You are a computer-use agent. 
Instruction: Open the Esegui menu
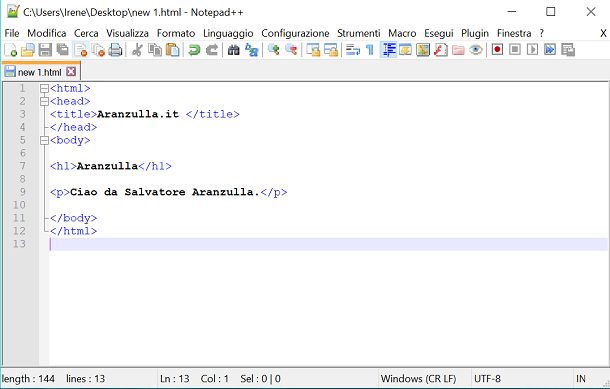pyautogui.click(x=439, y=33)
